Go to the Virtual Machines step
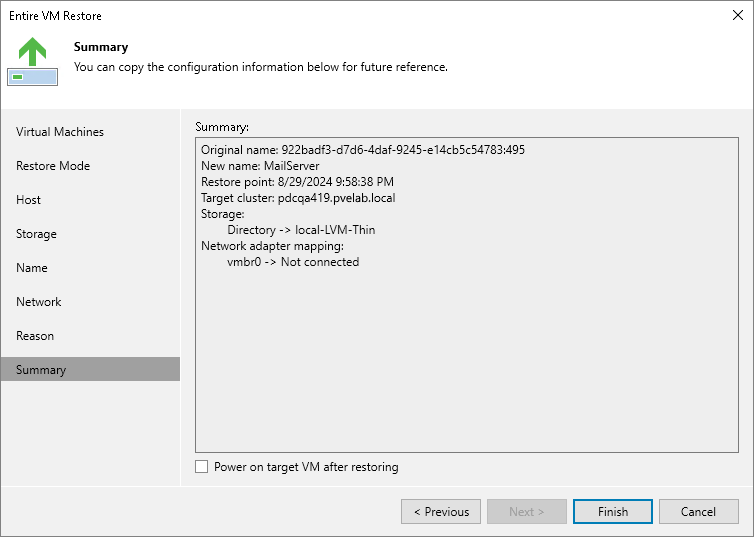Image resolution: width=754 pixels, height=537 pixels. 60,132
